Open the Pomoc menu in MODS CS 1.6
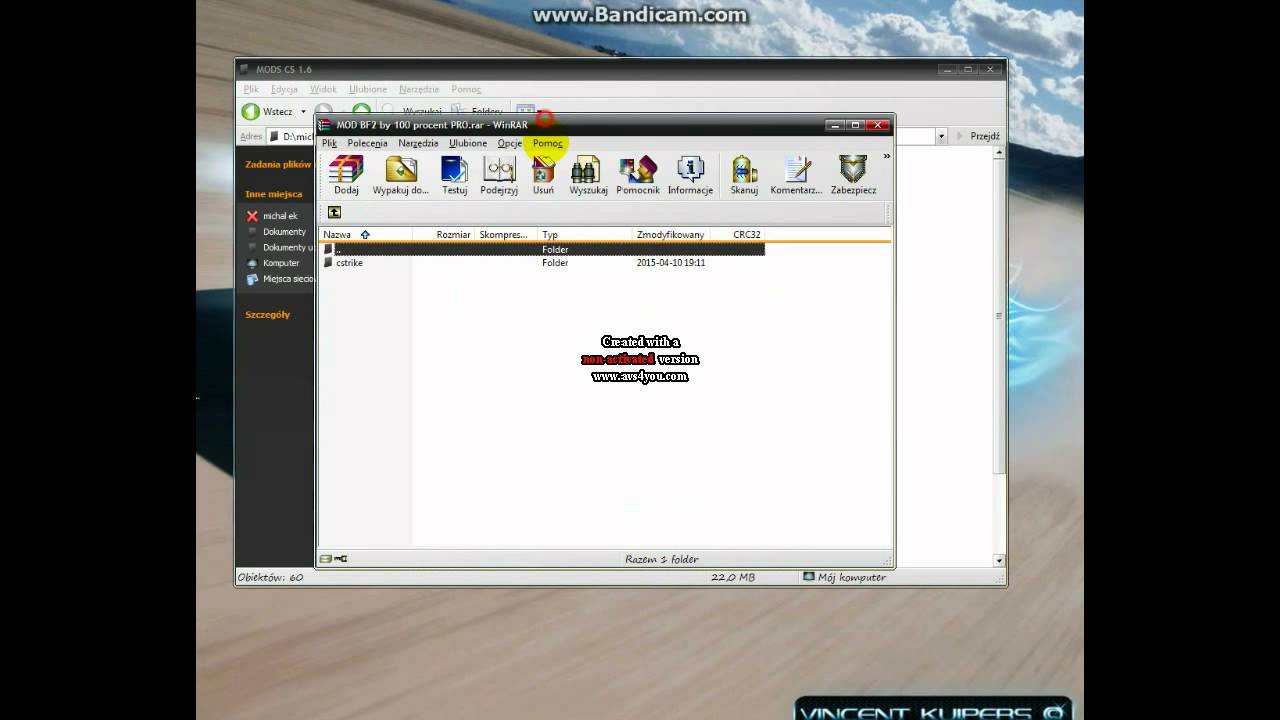Image resolution: width=1280 pixels, height=720 pixels. (x=466, y=89)
